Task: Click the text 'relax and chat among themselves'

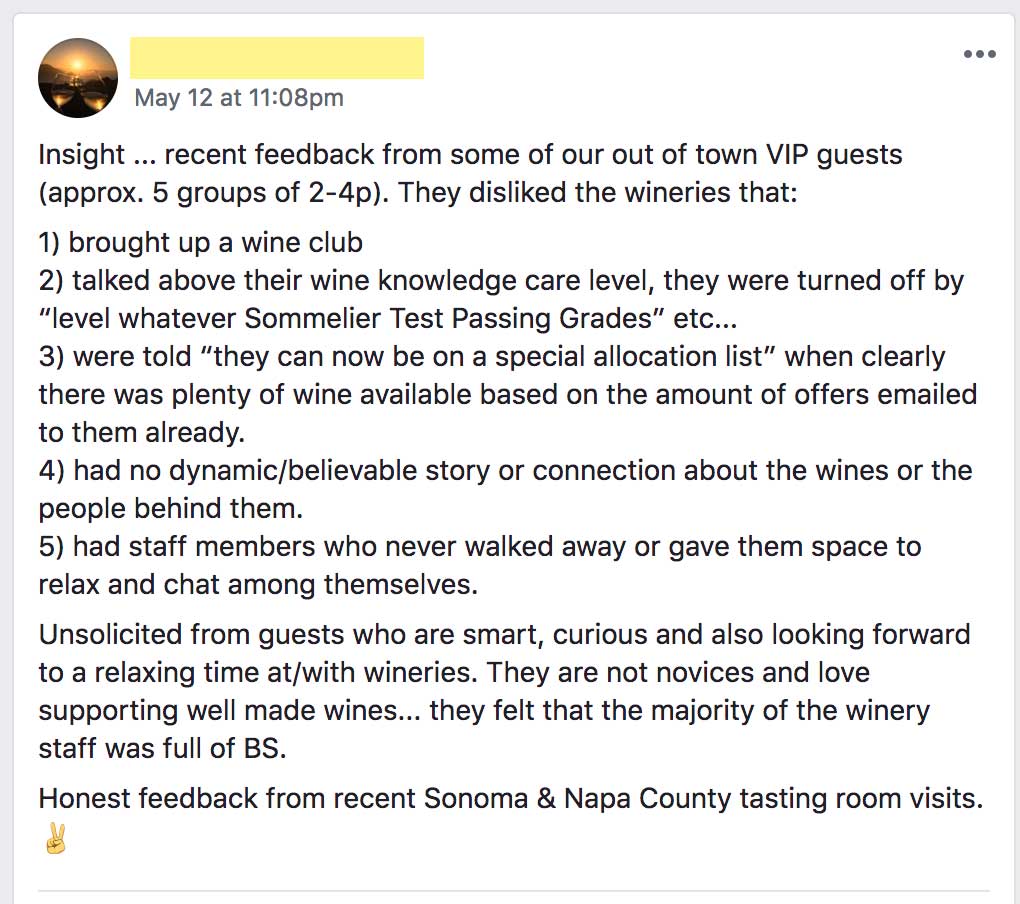Action: tap(258, 585)
